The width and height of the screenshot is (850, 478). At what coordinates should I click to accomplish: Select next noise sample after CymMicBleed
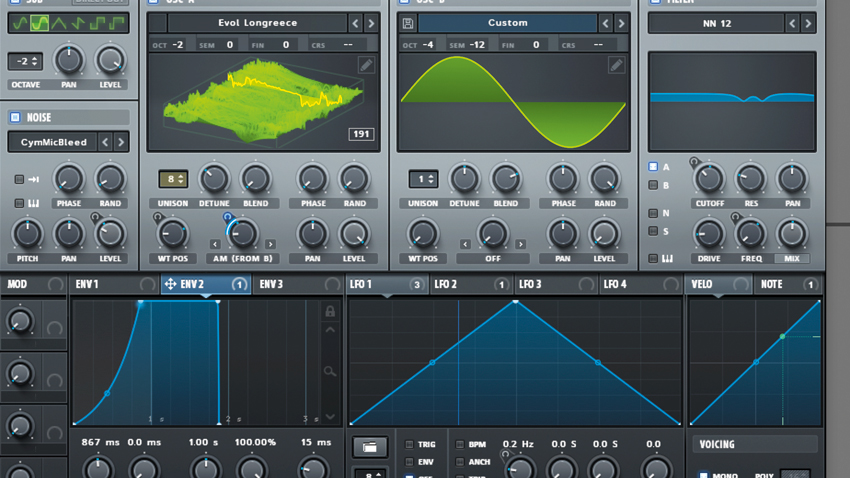121,142
